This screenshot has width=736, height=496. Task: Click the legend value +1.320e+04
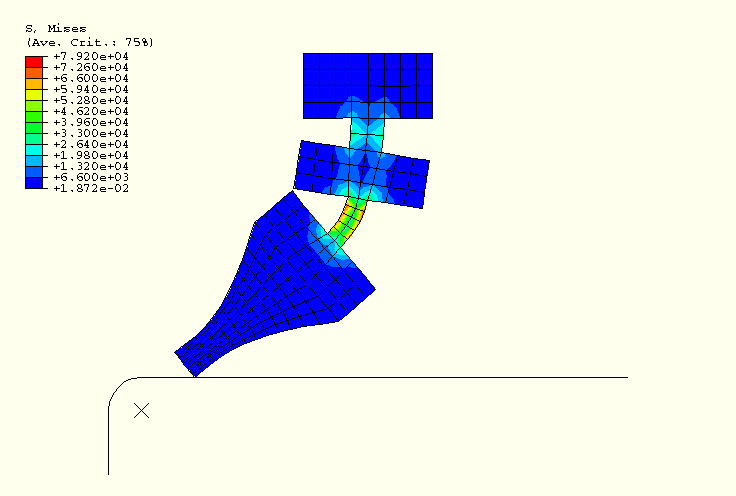[x=91, y=166]
